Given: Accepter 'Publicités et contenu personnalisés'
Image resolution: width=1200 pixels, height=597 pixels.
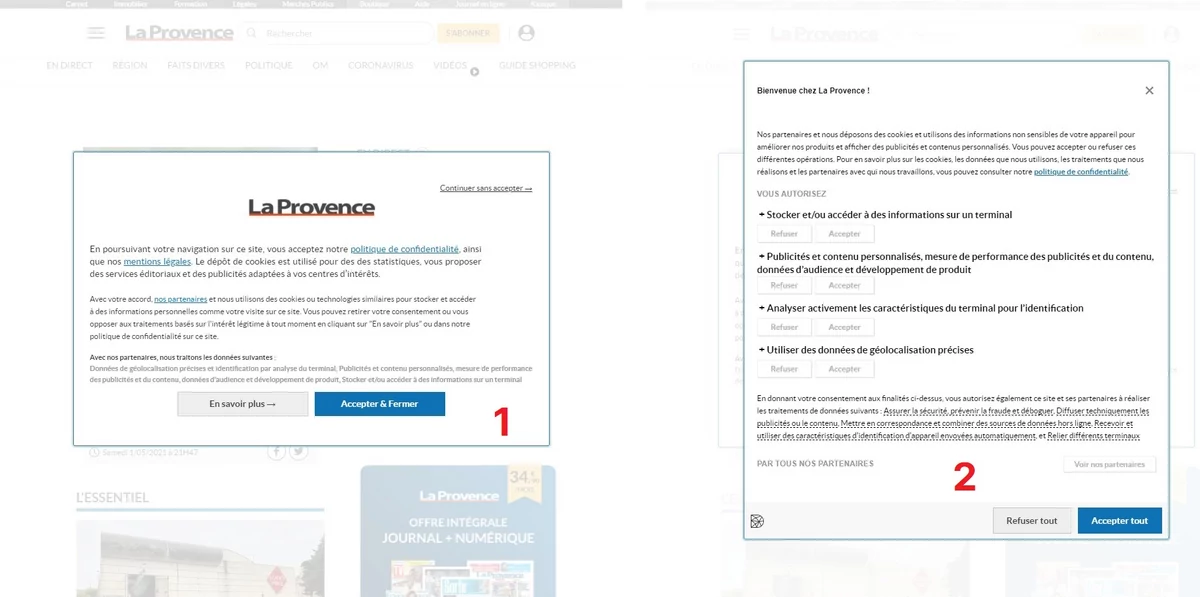Looking at the screenshot, I should click(844, 286).
